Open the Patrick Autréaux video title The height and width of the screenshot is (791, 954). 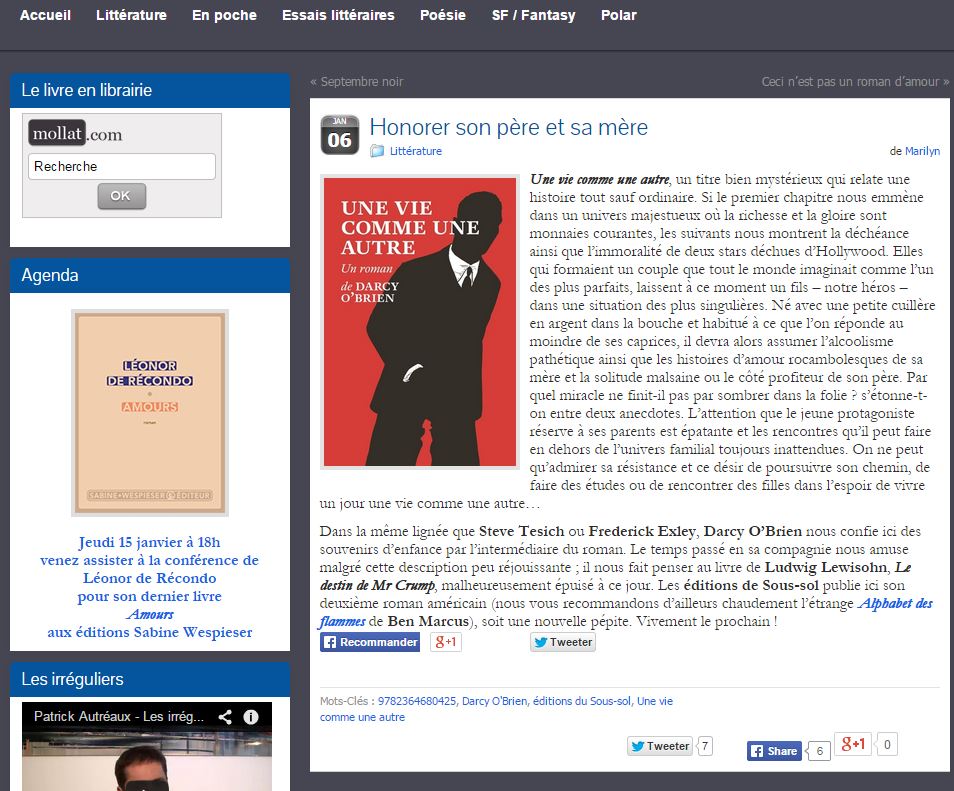coord(119,716)
